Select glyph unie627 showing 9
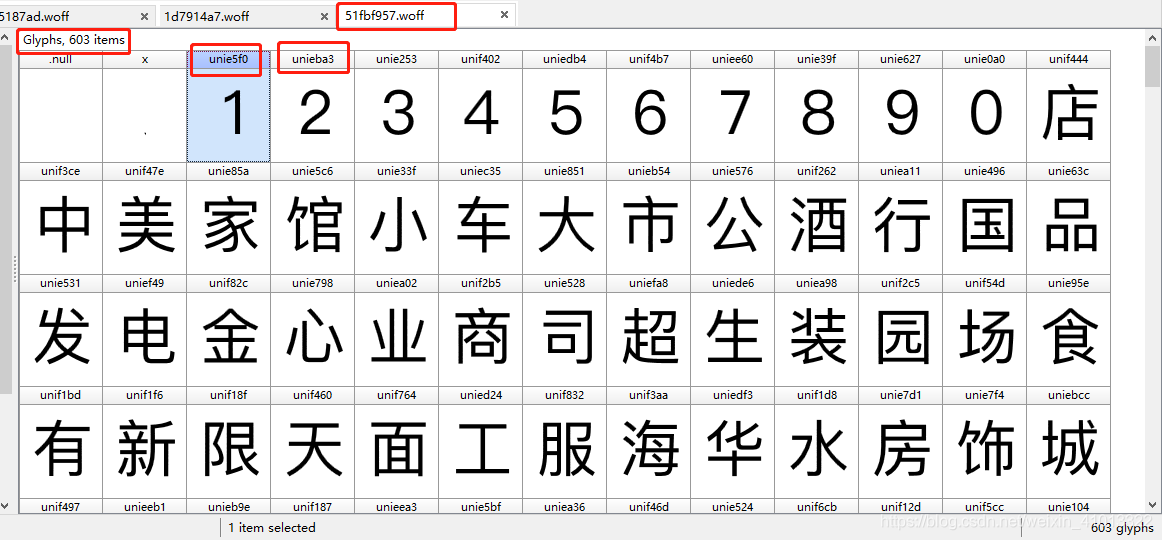Viewport: 1162px width, 540px height. [900, 106]
